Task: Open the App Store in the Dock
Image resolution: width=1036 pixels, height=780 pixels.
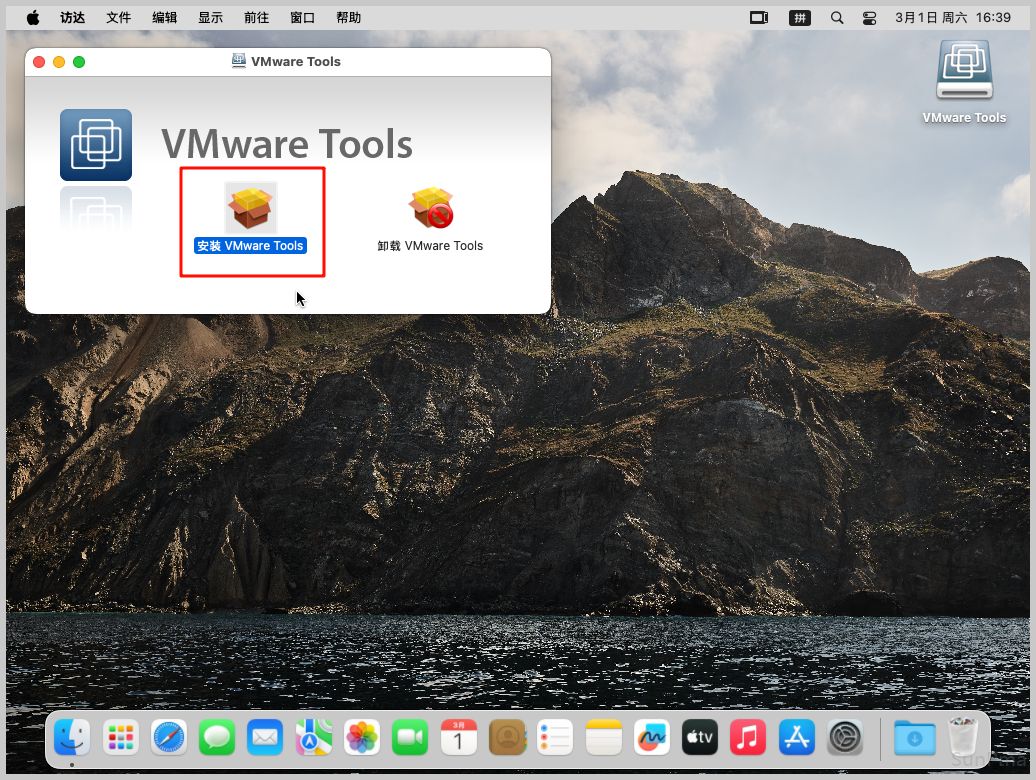Action: tap(797, 739)
